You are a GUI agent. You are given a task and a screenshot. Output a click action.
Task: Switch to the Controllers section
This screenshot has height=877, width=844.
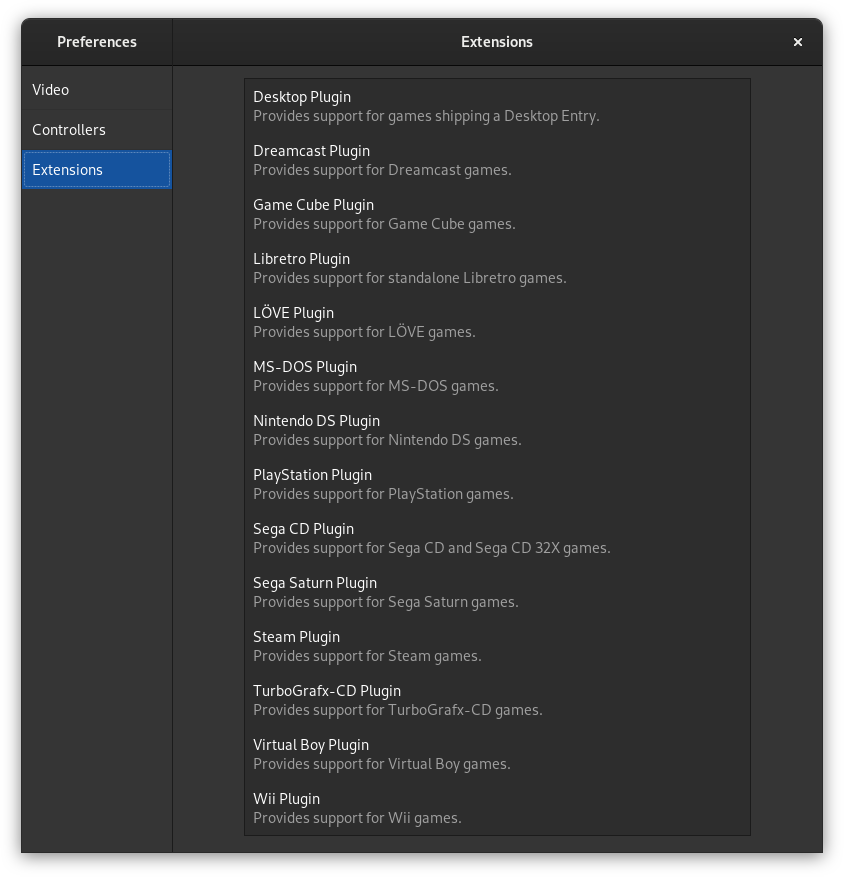coord(97,130)
